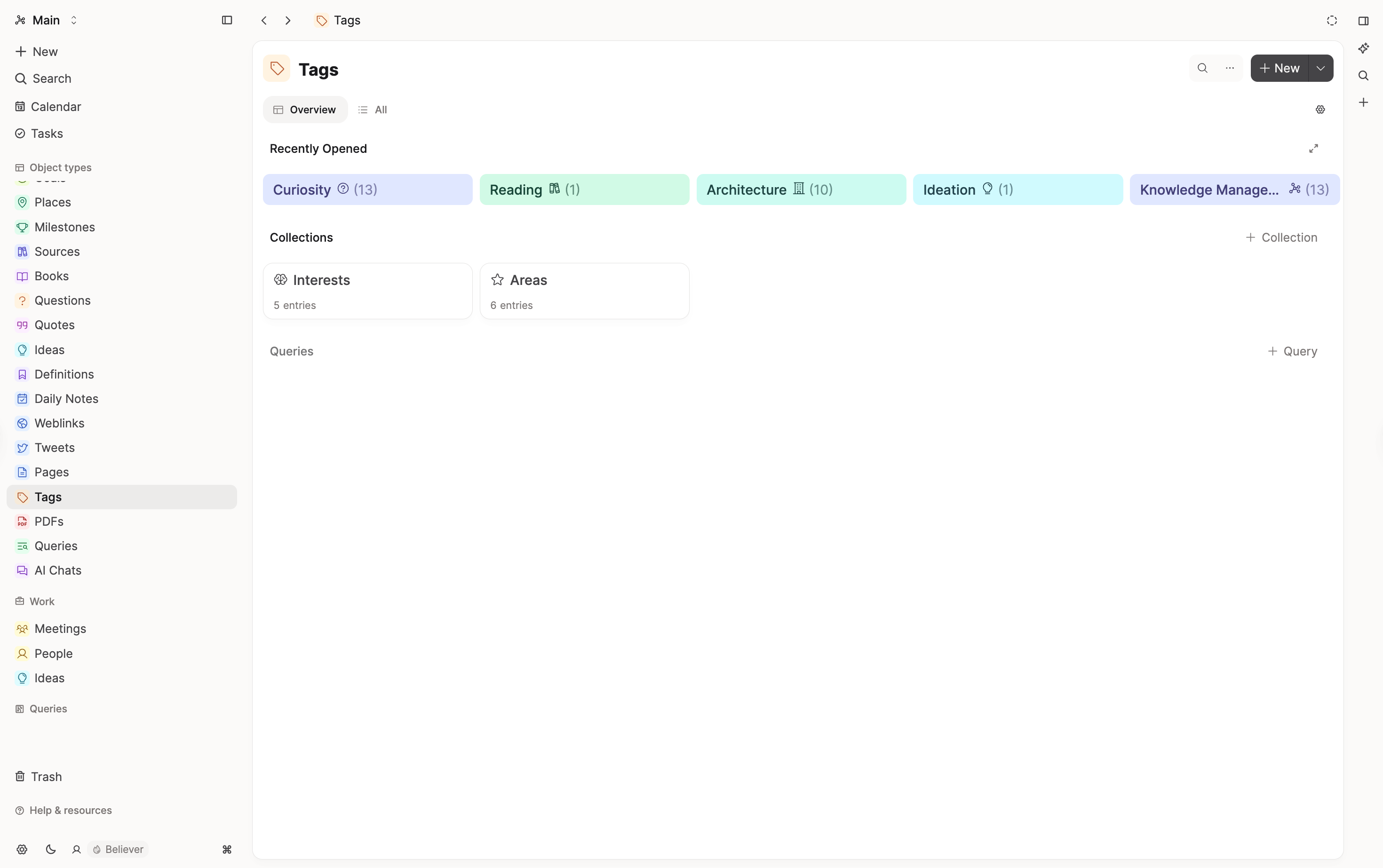
Task: Open the view settings gear icon
Action: tap(1320, 110)
